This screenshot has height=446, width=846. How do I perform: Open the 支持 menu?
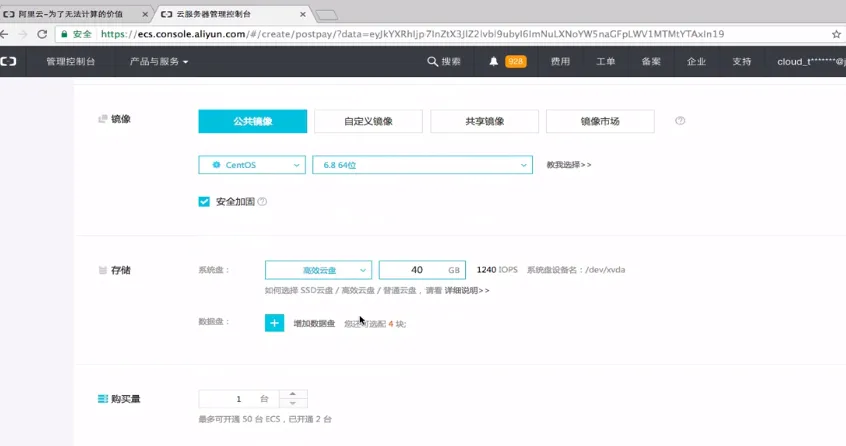(x=741, y=61)
